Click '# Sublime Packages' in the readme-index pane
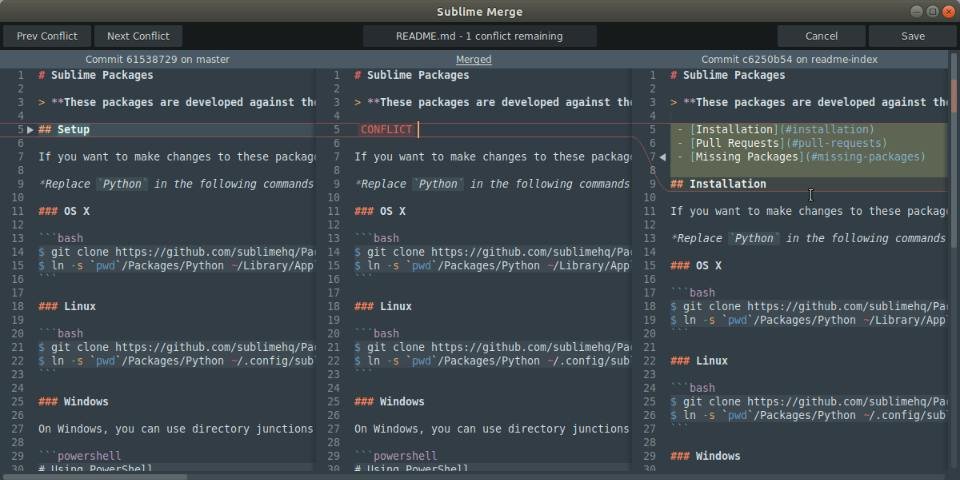The width and height of the screenshot is (960, 480). click(x=727, y=75)
